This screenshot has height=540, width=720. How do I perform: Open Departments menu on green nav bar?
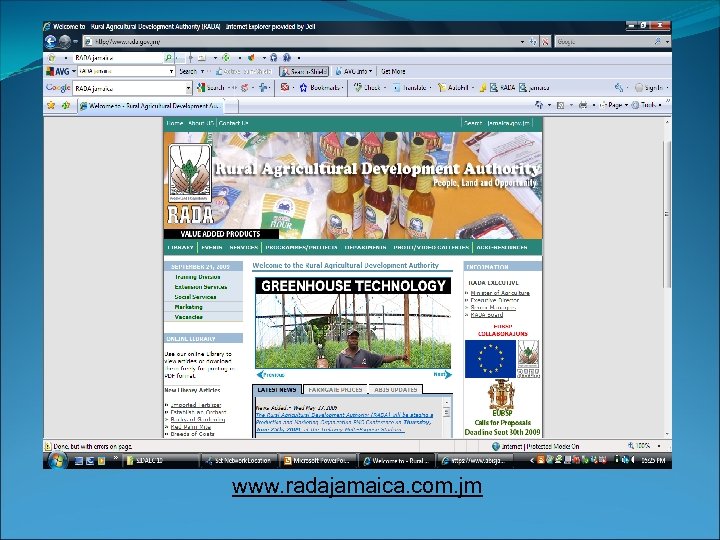point(366,248)
